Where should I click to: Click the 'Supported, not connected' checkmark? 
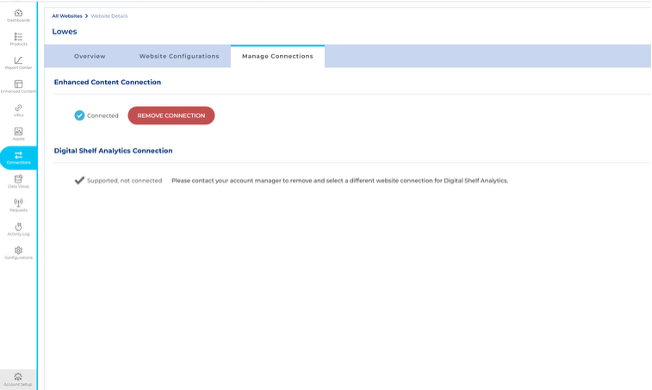pos(79,180)
